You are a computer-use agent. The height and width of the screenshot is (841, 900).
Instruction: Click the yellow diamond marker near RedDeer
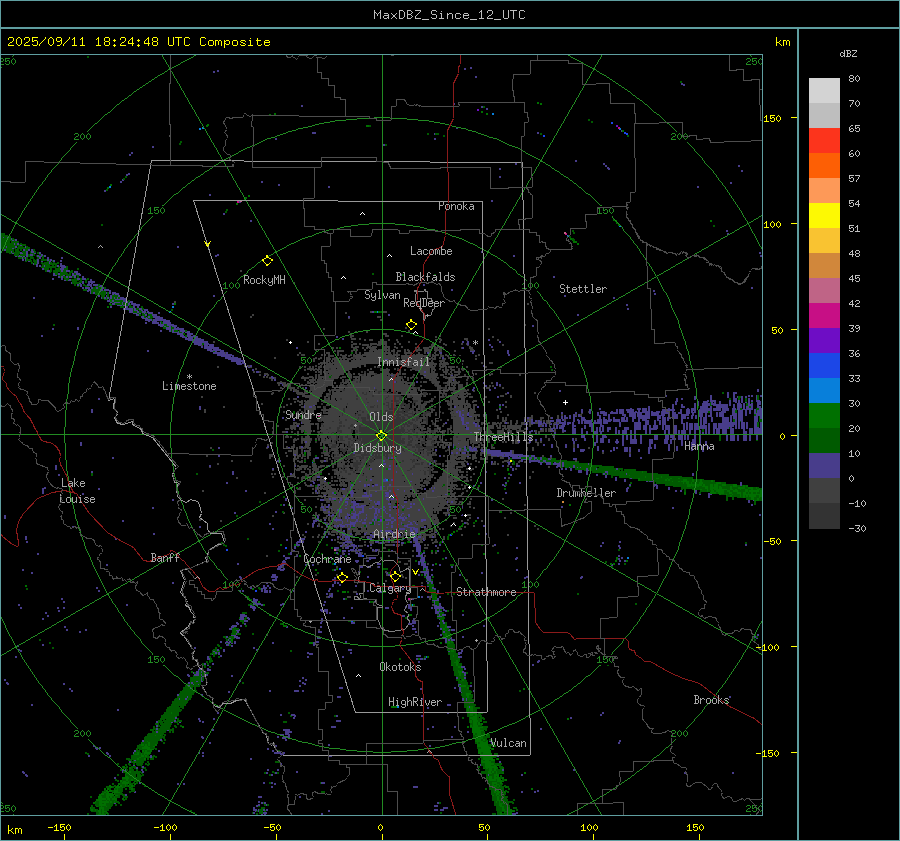pos(411,325)
